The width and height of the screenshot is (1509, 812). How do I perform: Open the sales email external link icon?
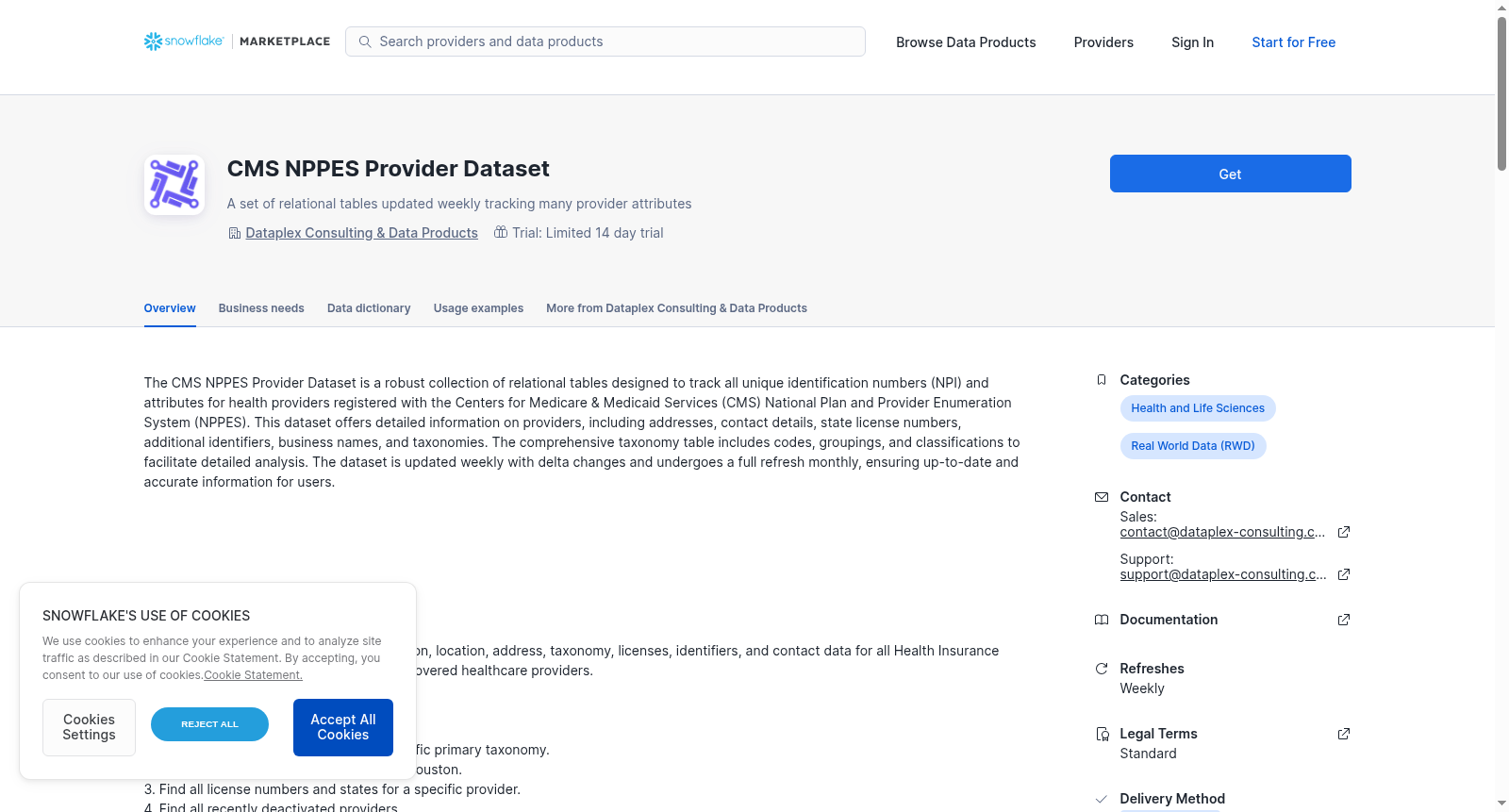click(1344, 532)
